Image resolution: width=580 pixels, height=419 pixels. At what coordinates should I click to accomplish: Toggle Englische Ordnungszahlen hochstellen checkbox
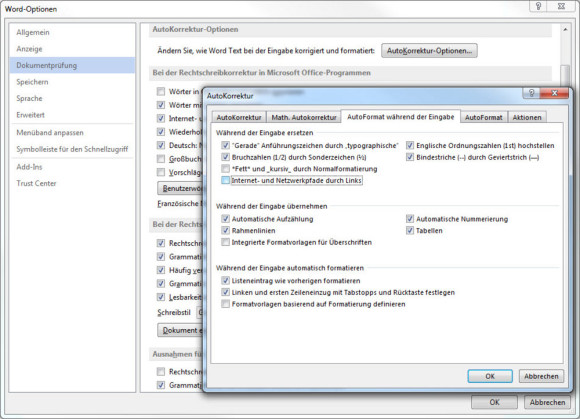tap(410, 145)
